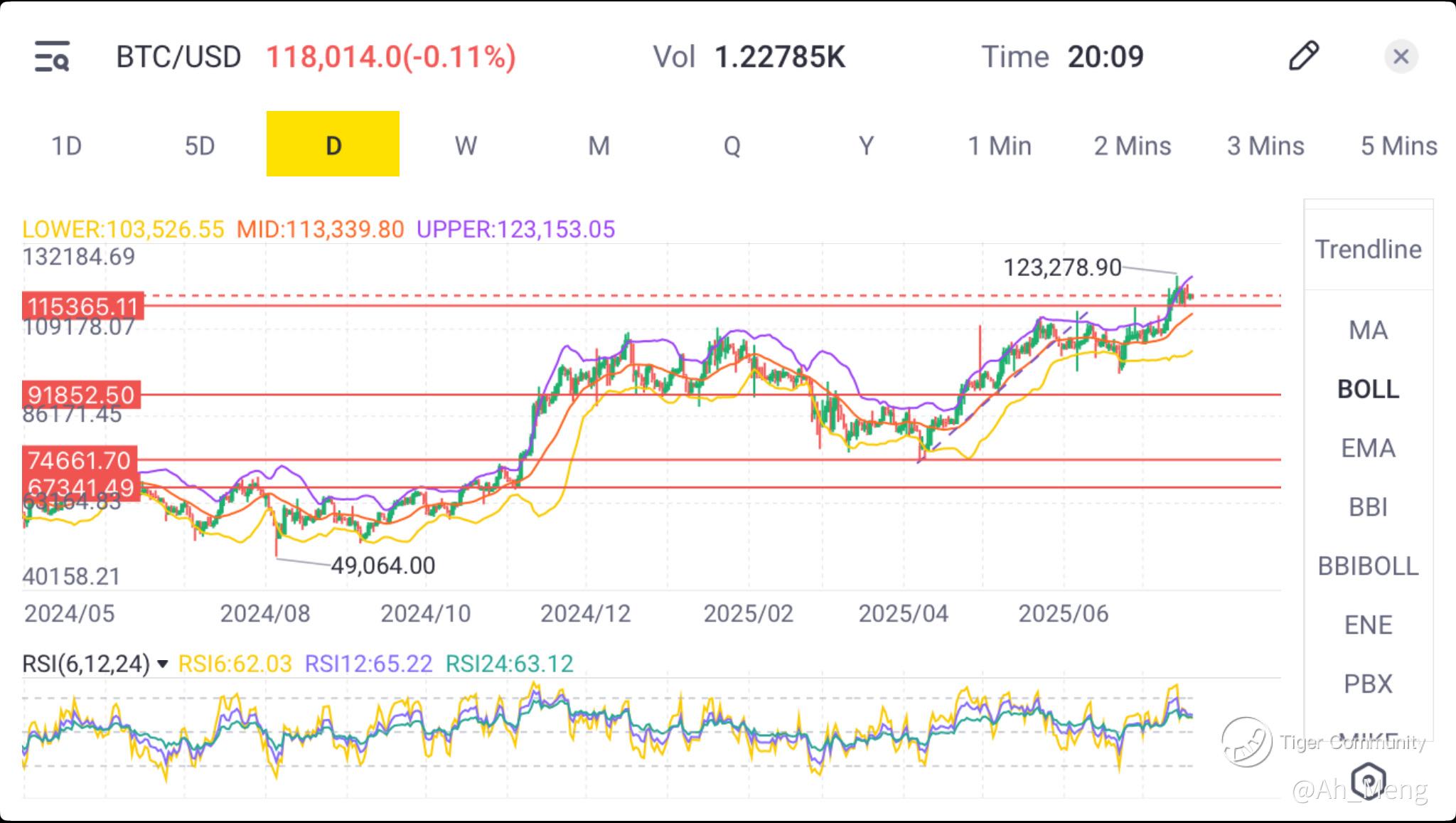1456x823 pixels.
Task: Open the symbol search list icon
Action: (x=52, y=56)
